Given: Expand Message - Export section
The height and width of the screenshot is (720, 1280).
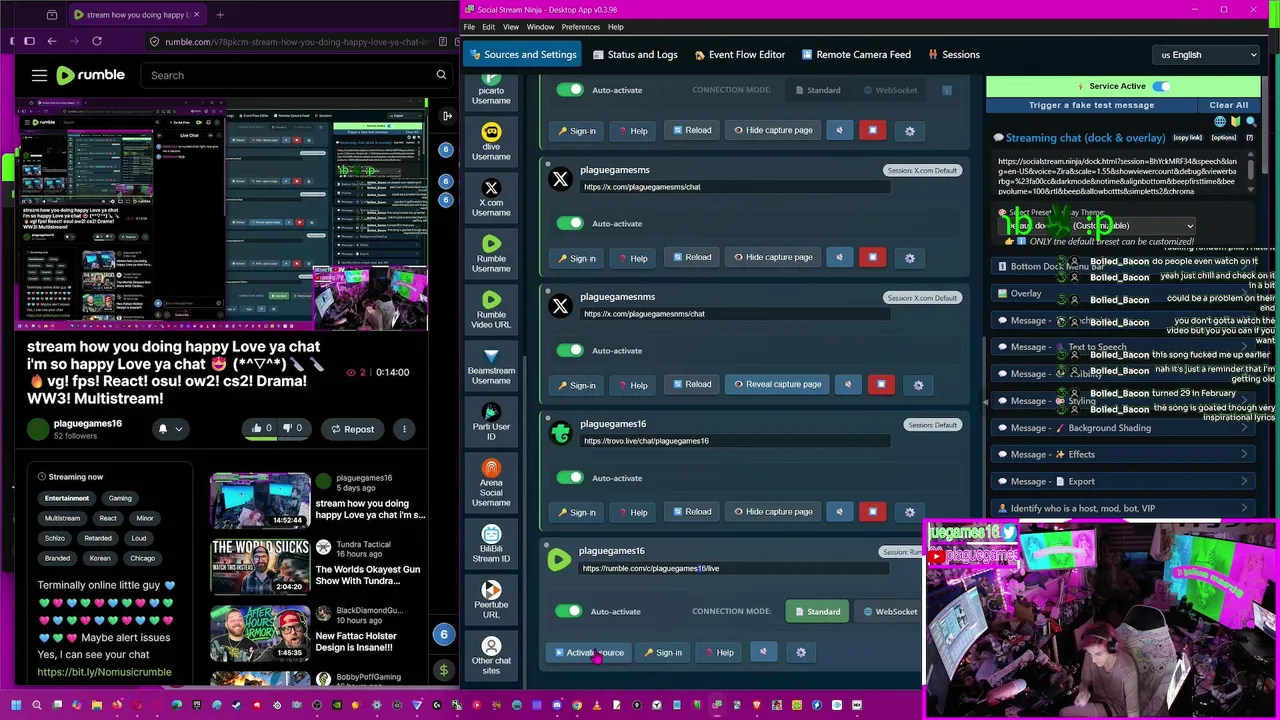Looking at the screenshot, I should pos(1122,482).
